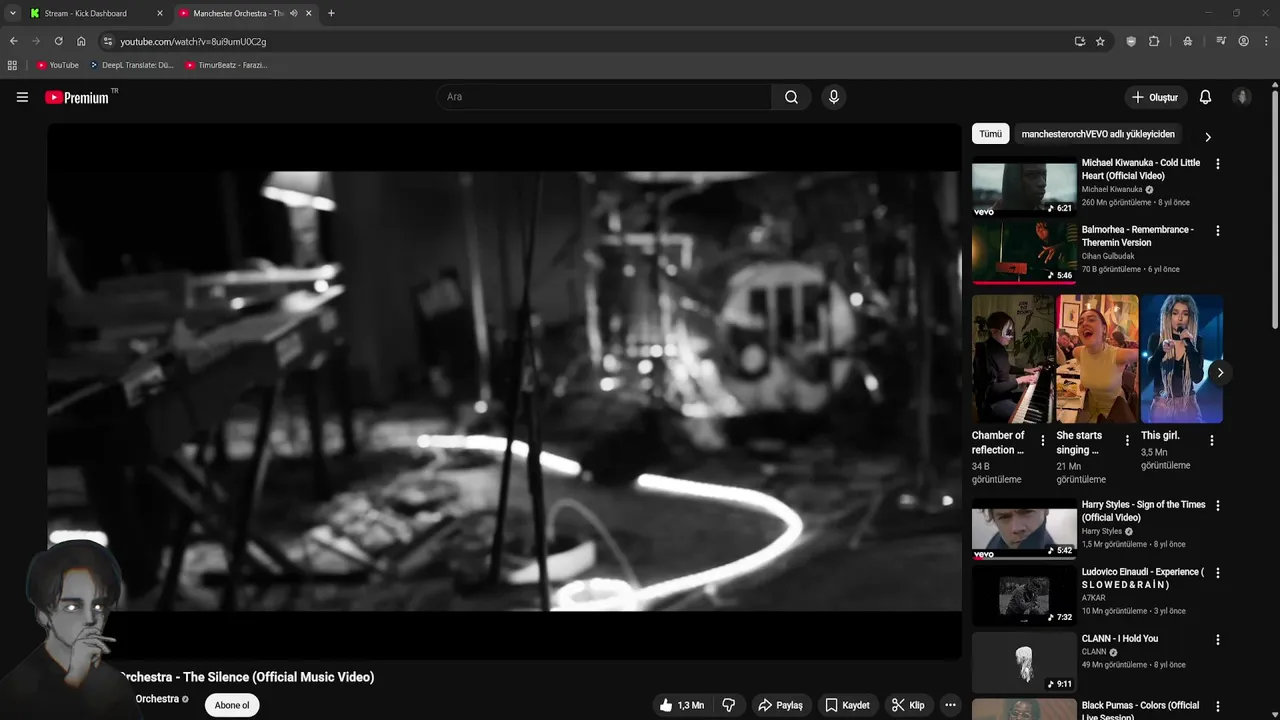Open the YouTube guide hamburger menu
The width and height of the screenshot is (1280, 720).
[x=22, y=97]
